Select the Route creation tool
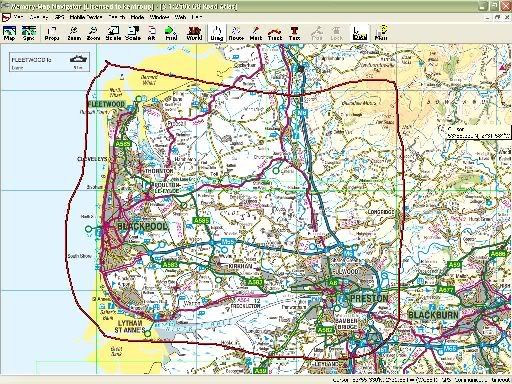The width and height of the screenshot is (512, 384). (236, 33)
